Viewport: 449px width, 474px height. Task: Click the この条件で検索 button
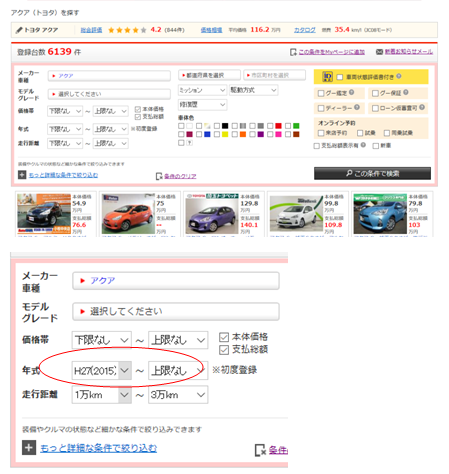[x=372, y=173]
